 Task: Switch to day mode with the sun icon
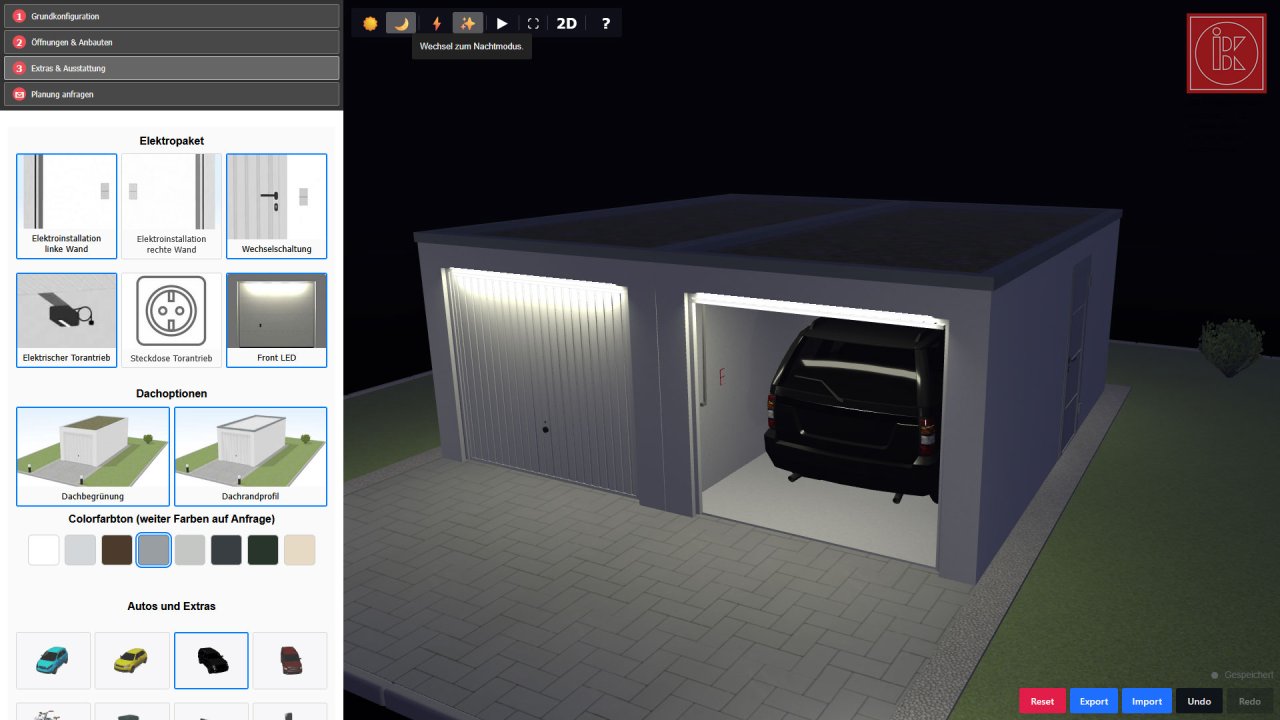[370, 23]
